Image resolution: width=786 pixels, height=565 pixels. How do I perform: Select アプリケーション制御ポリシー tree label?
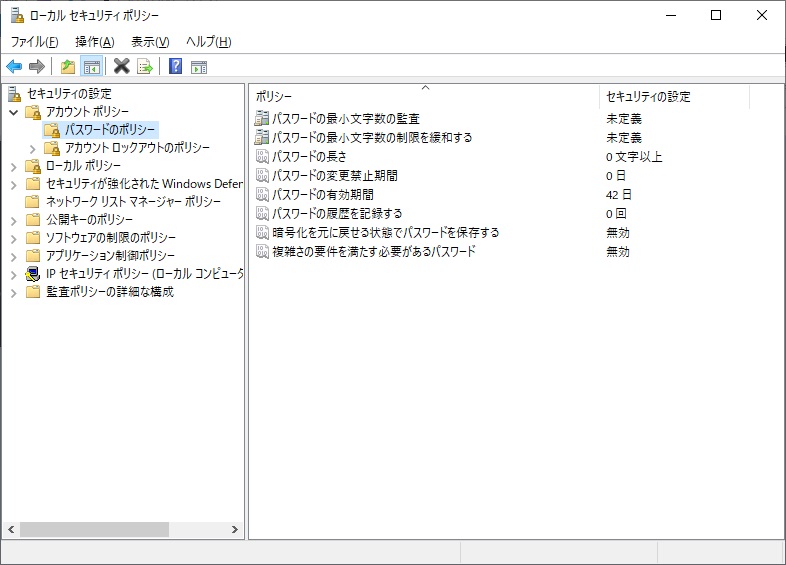pyautogui.click(x=110, y=256)
